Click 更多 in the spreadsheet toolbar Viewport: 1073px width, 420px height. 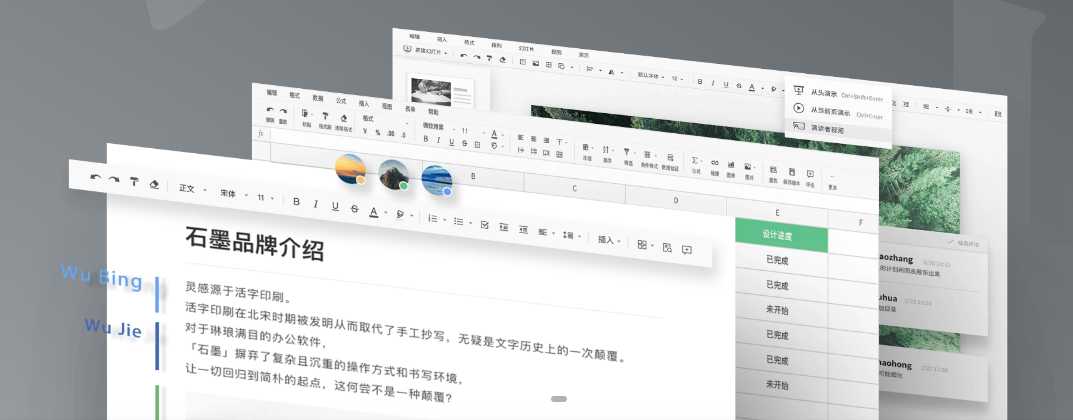tap(832, 182)
